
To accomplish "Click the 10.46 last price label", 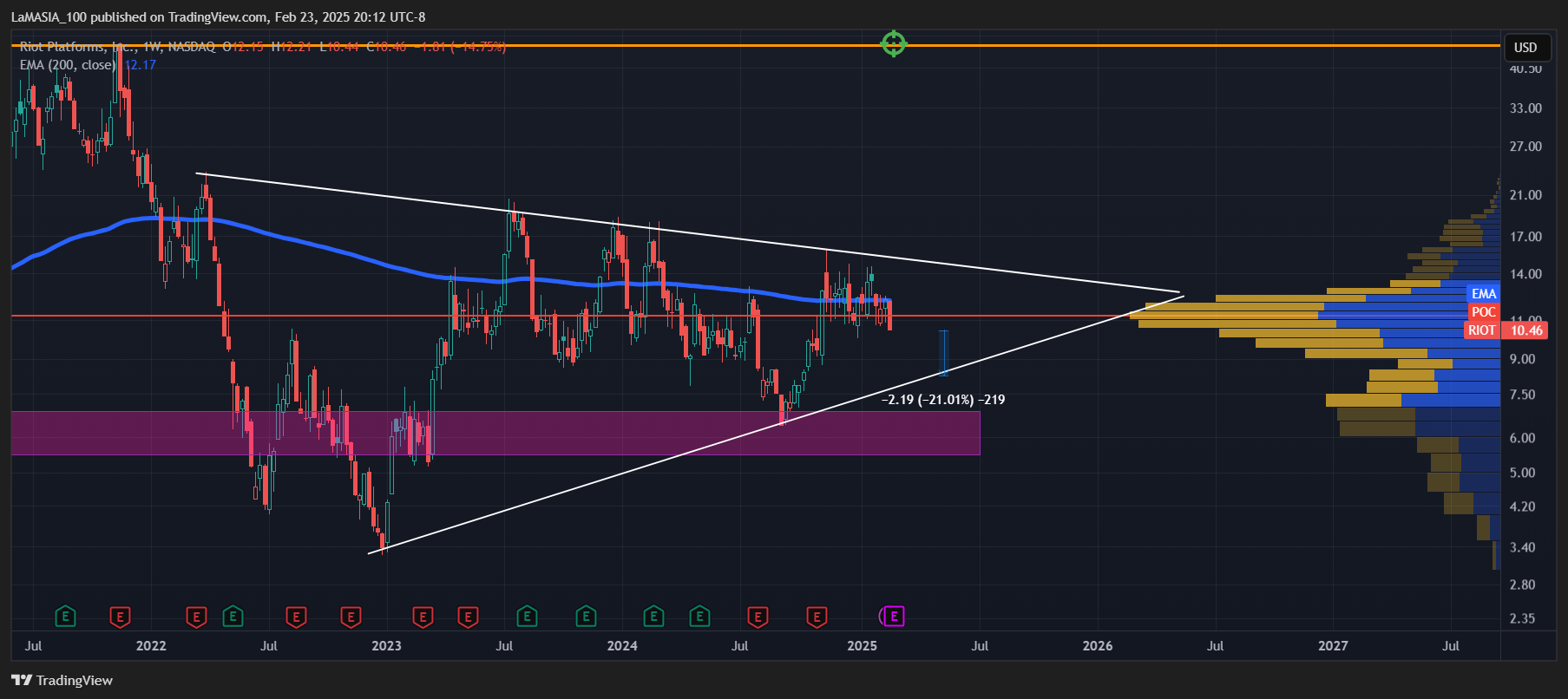I will pyautogui.click(x=1526, y=330).
